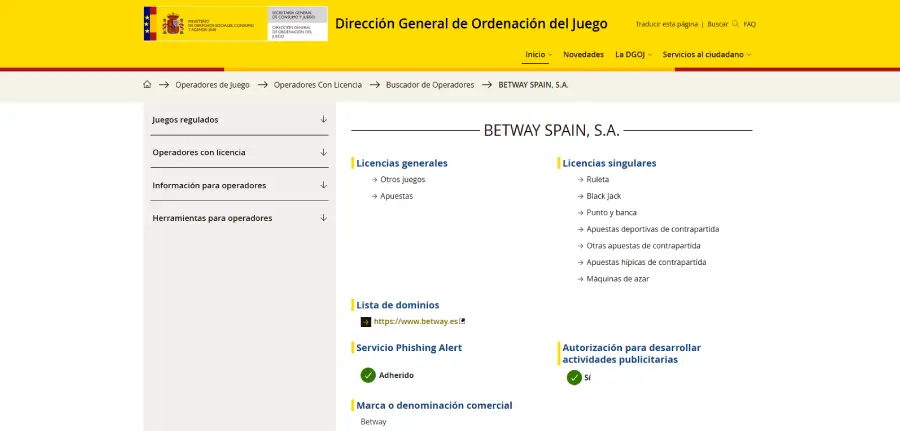Click Otros juegos general license
Viewport: 900px width, 431px height.
click(402, 179)
